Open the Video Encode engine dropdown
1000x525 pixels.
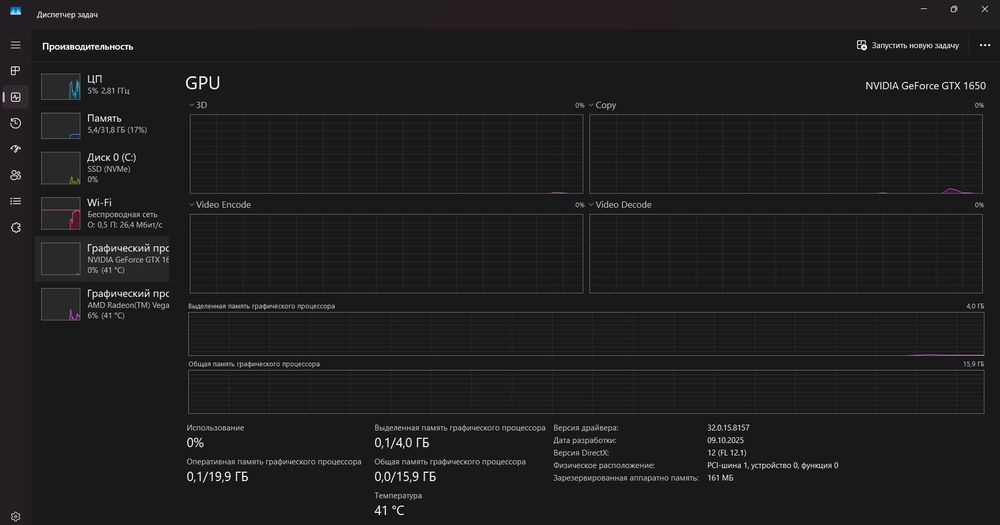(220, 205)
